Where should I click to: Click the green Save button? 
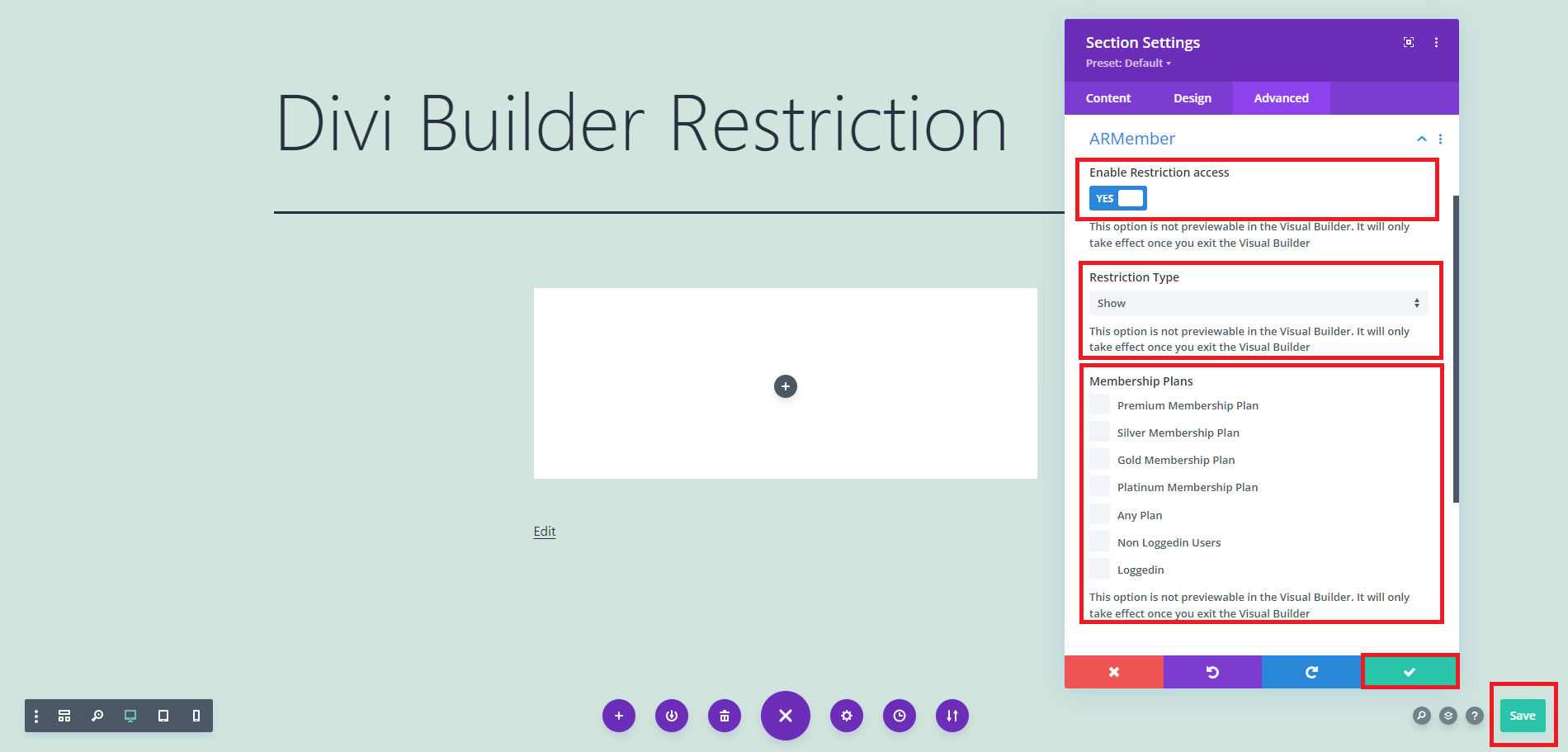1522,716
